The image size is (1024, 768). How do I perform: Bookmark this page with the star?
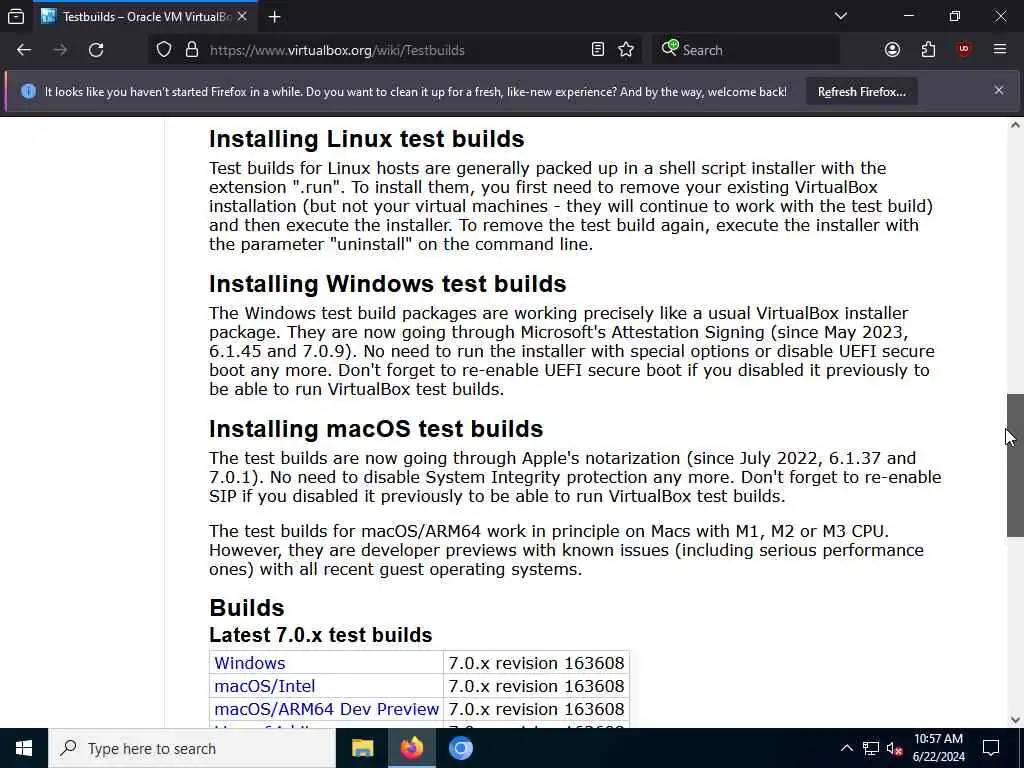(x=626, y=50)
